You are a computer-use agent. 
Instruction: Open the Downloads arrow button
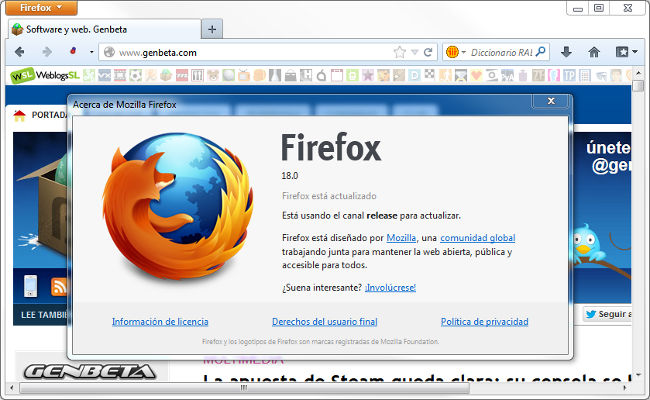(566, 52)
